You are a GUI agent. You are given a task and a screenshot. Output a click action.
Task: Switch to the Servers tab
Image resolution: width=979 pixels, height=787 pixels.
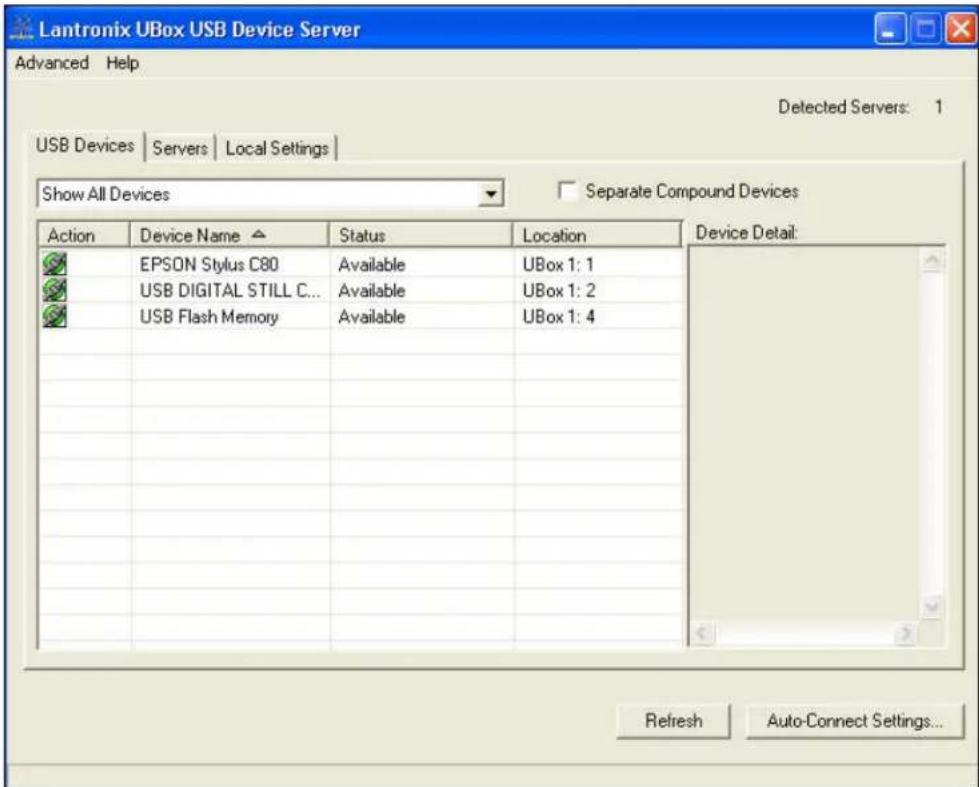coord(180,149)
